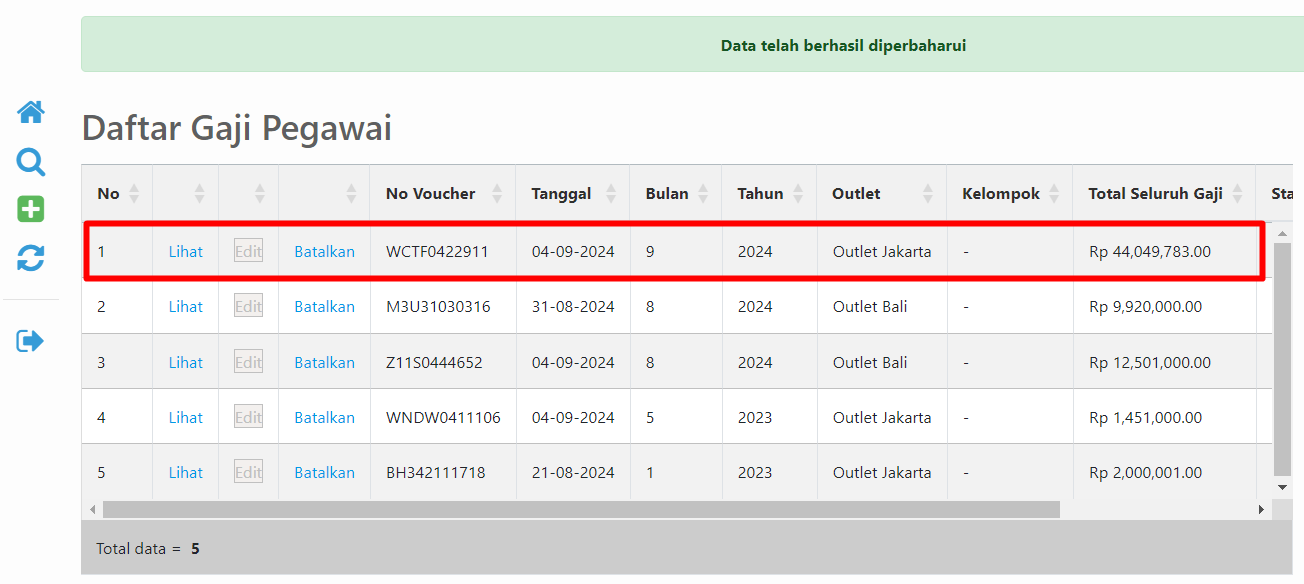
Task: Sort by Outlet column header
Action: (882, 194)
